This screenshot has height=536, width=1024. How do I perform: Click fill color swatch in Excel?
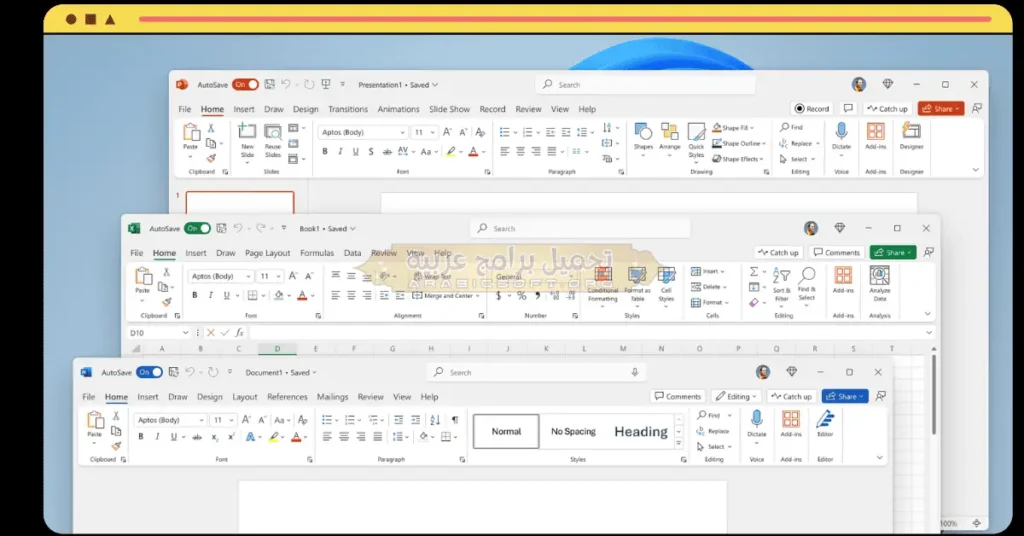279,295
